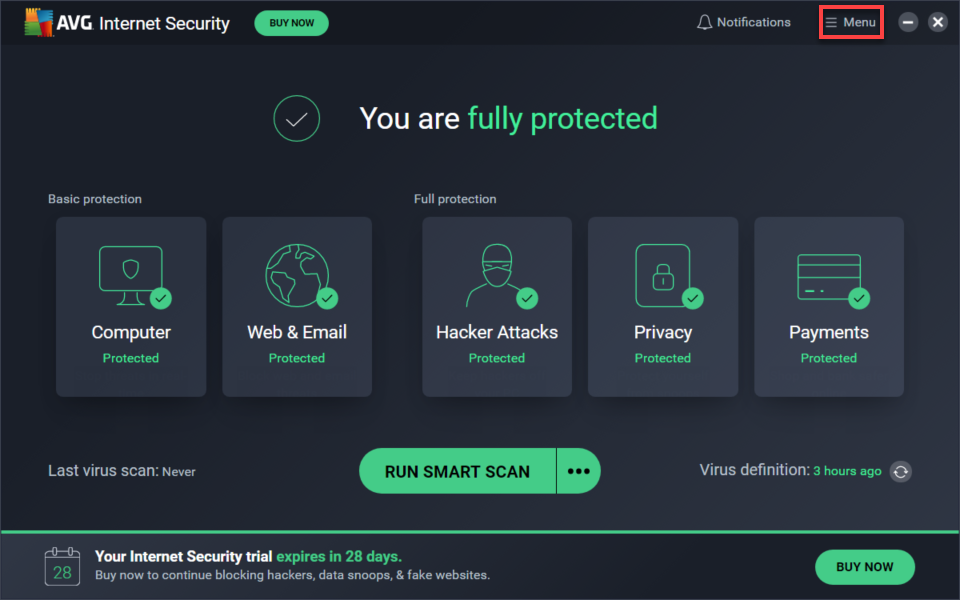Click the 'Full protection' heading
This screenshot has width=960, height=600.
[455, 199]
